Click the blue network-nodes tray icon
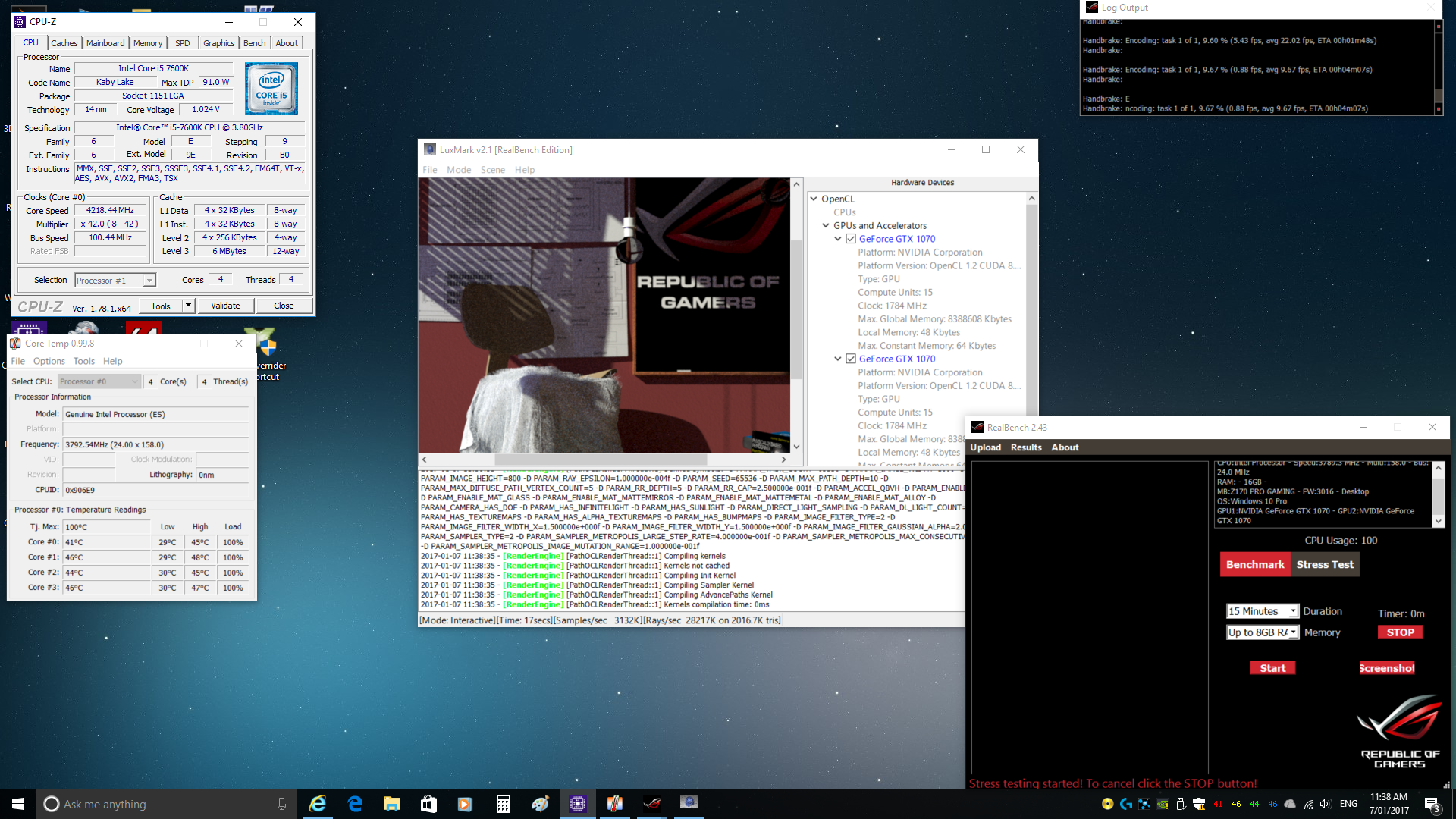 pyautogui.click(x=1144, y=804)
